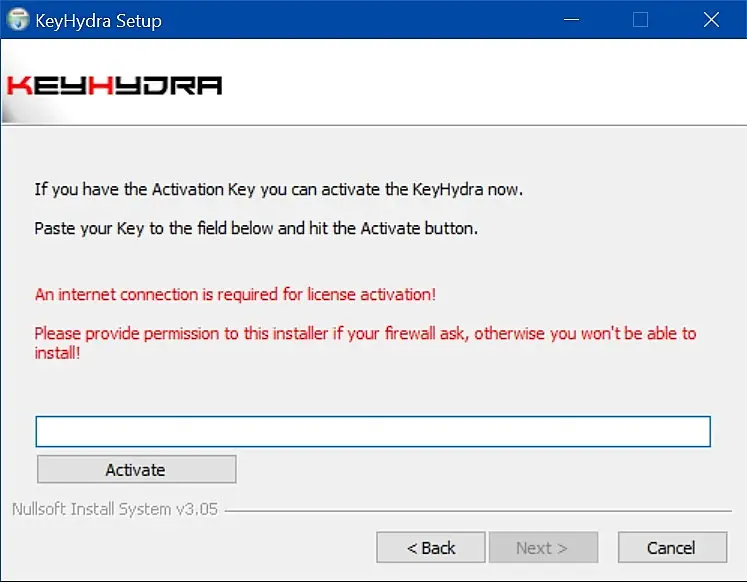Close the KeyHydra Setup window
747x582 pixels.
[x=711, y=20]
